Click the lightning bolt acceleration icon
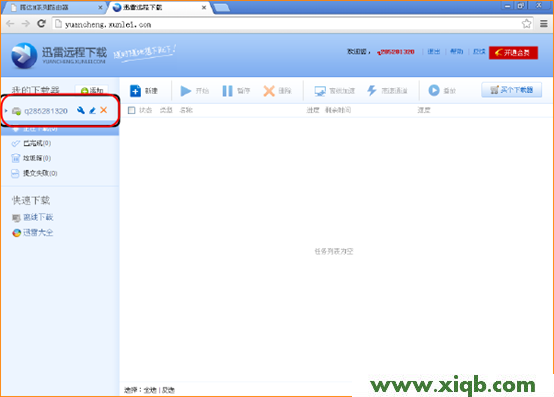554x397 pixels. point(372,90)
